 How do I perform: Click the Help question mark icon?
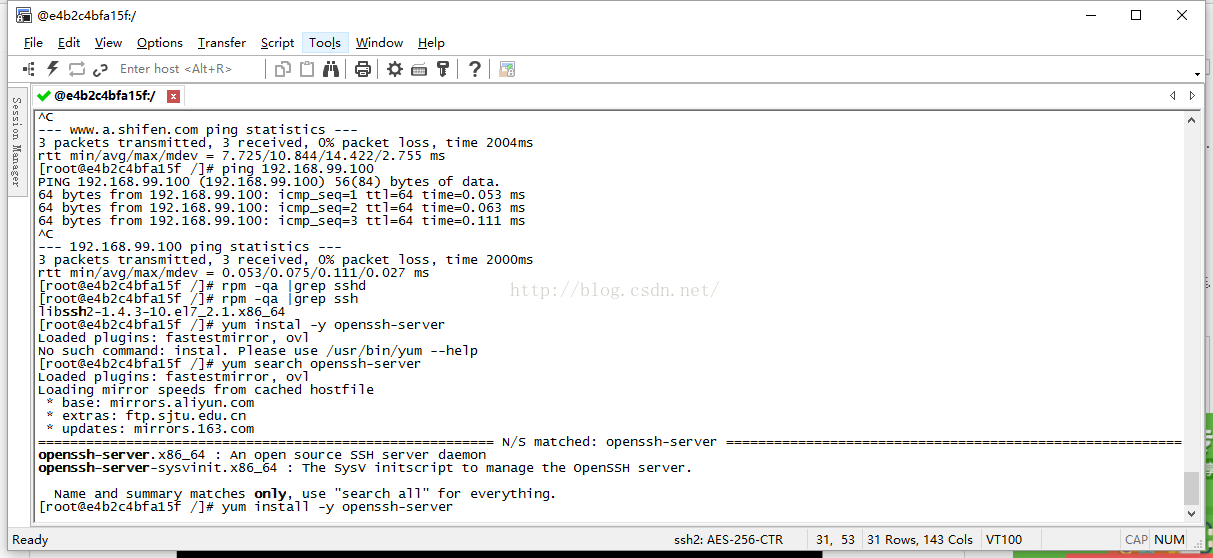coord(475,69)
